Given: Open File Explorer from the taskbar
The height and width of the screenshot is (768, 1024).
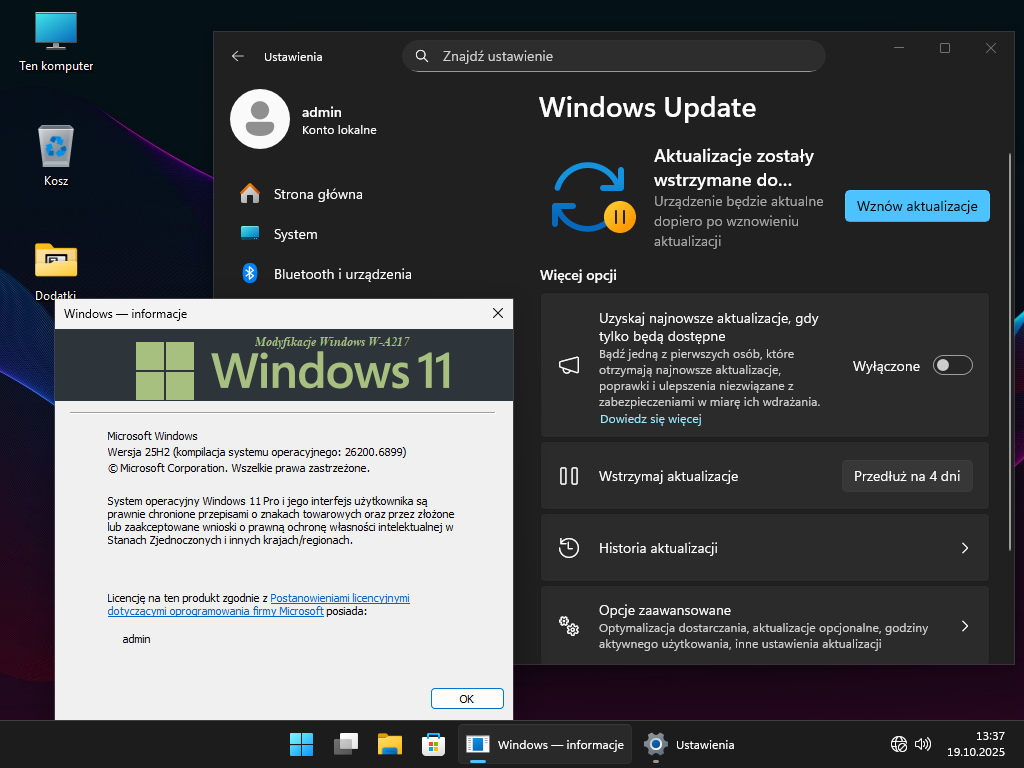Looking at the screenshot, I should 389,744.
